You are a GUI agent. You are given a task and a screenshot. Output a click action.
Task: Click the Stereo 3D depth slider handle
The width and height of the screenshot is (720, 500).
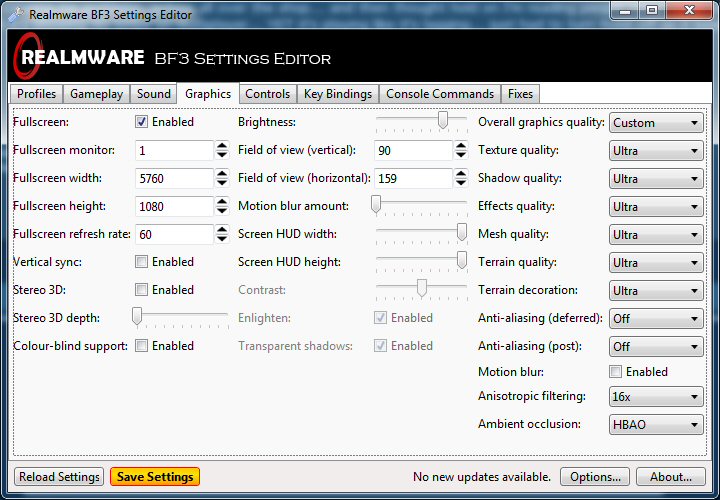click(137, 316)
